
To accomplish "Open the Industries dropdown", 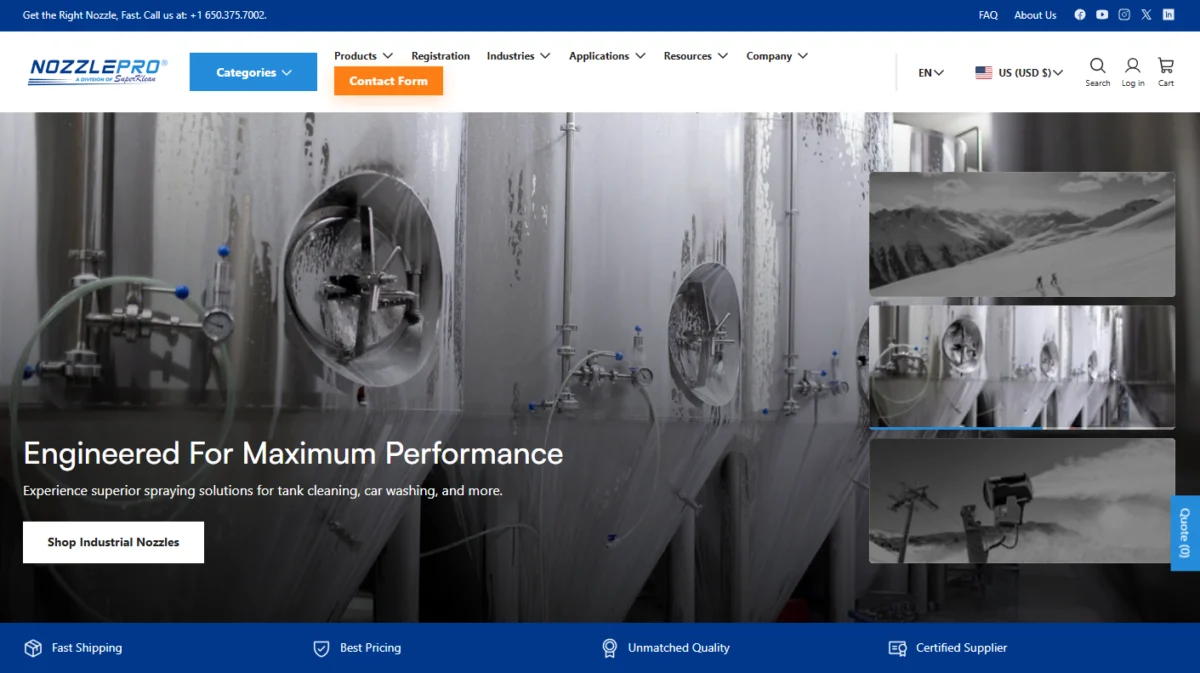I will (518, 56).
